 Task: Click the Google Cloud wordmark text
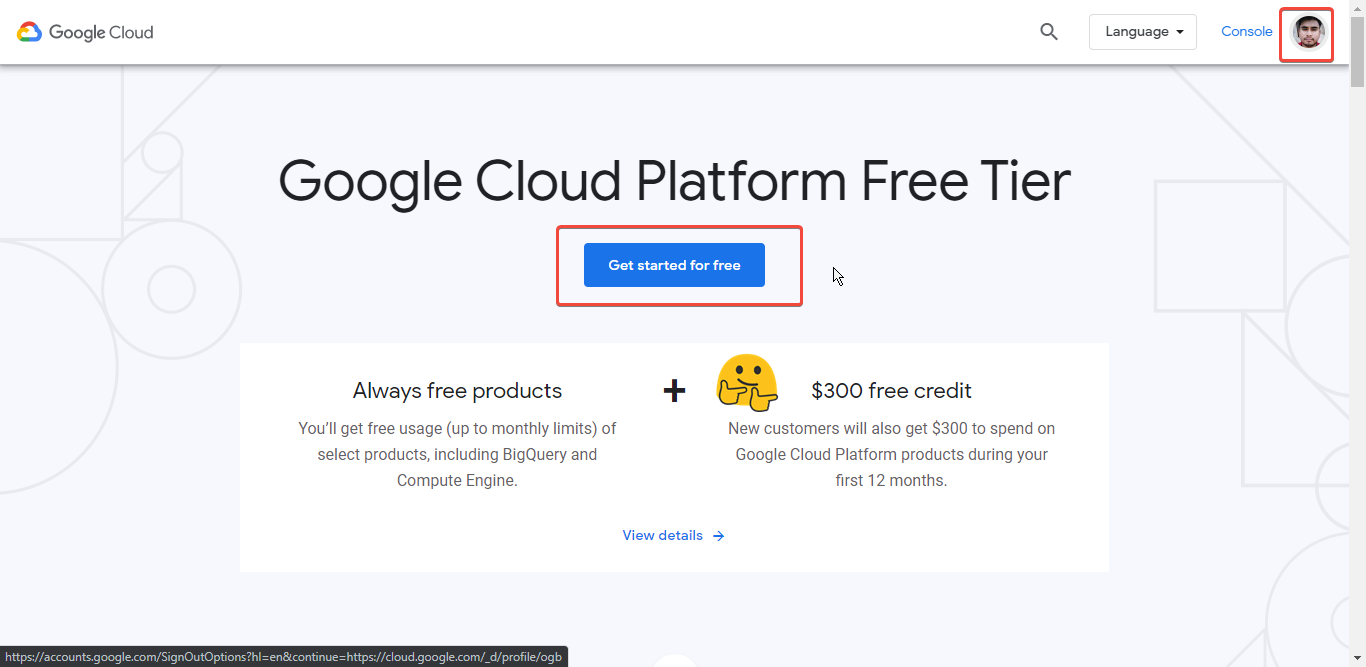(x=101, y=32)
